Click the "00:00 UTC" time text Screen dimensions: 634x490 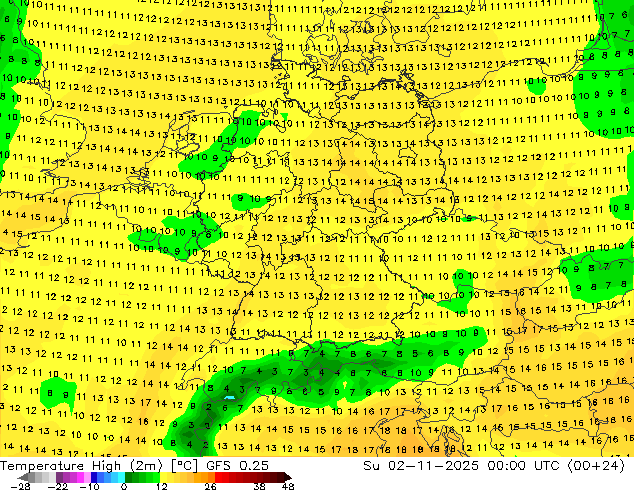[524, 466]
